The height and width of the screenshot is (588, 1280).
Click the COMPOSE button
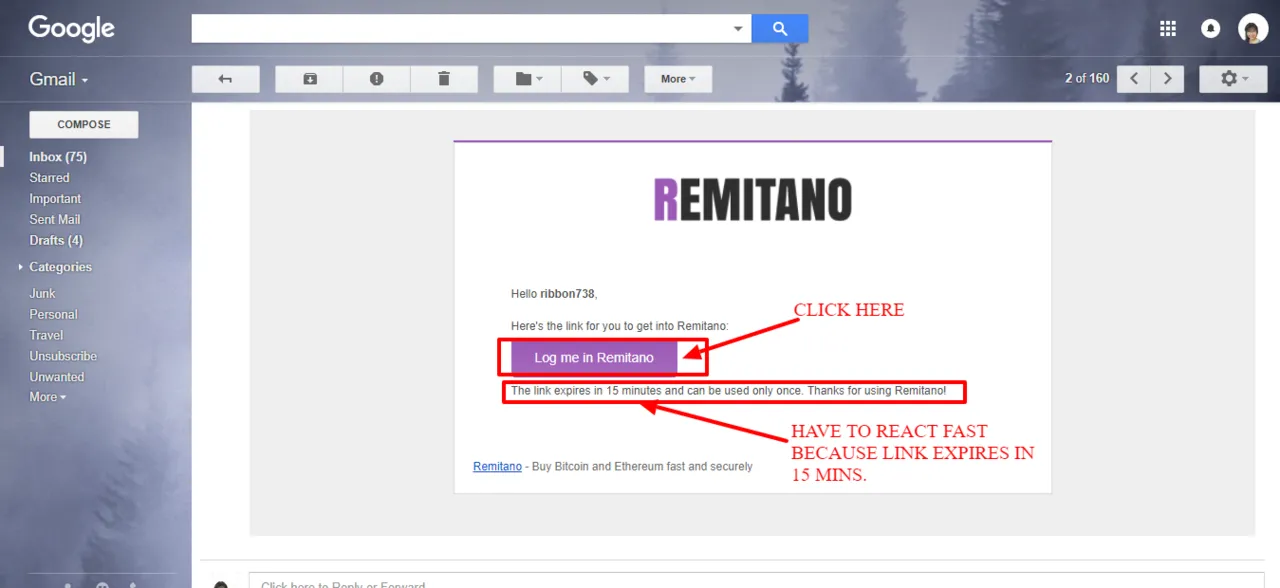click(x=84, y=124)
